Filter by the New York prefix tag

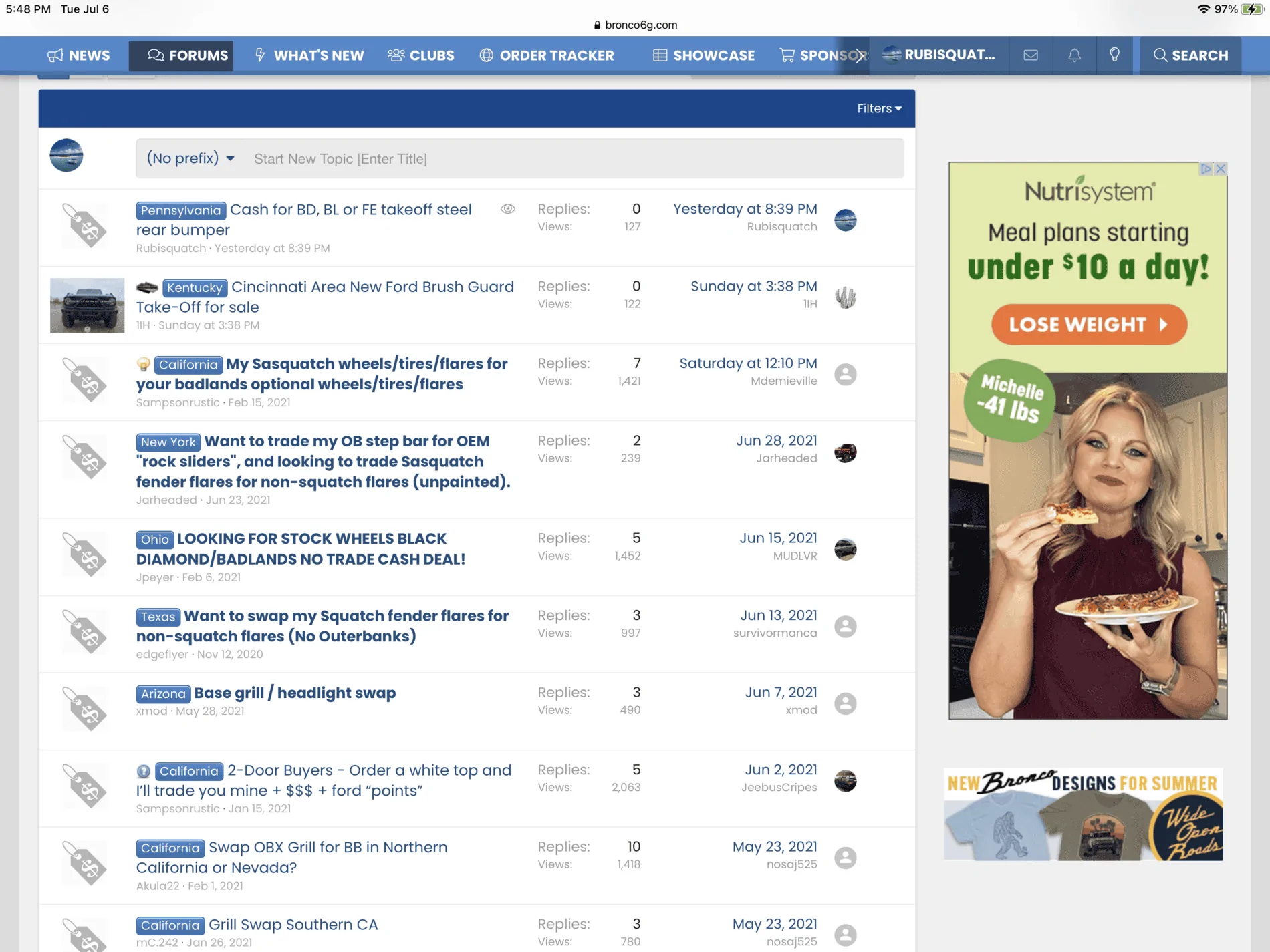coord(168,442)
